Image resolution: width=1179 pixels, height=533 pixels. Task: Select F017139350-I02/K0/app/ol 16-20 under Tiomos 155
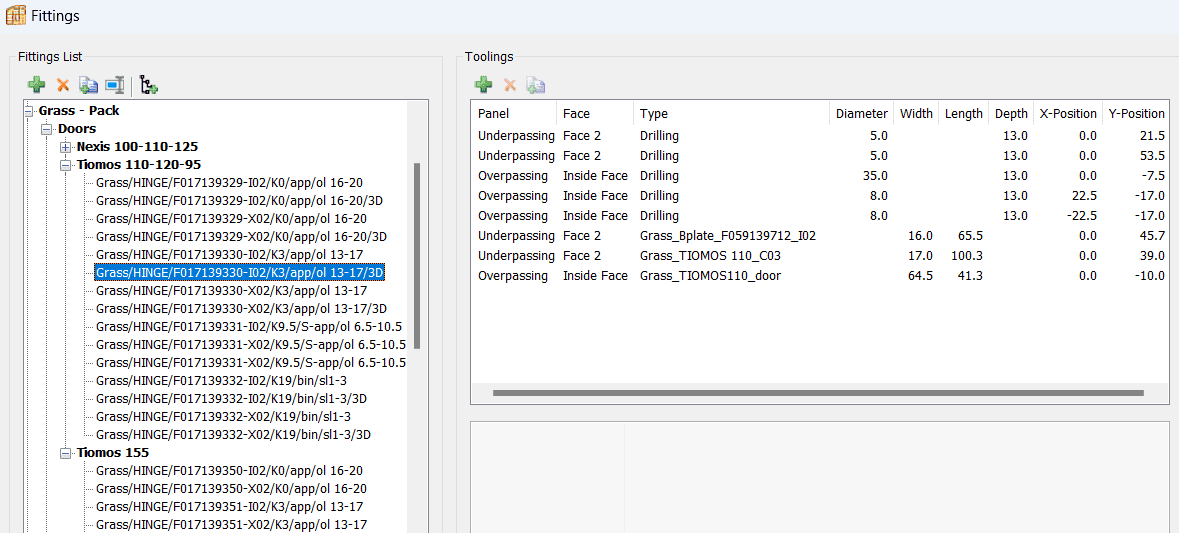229,471
